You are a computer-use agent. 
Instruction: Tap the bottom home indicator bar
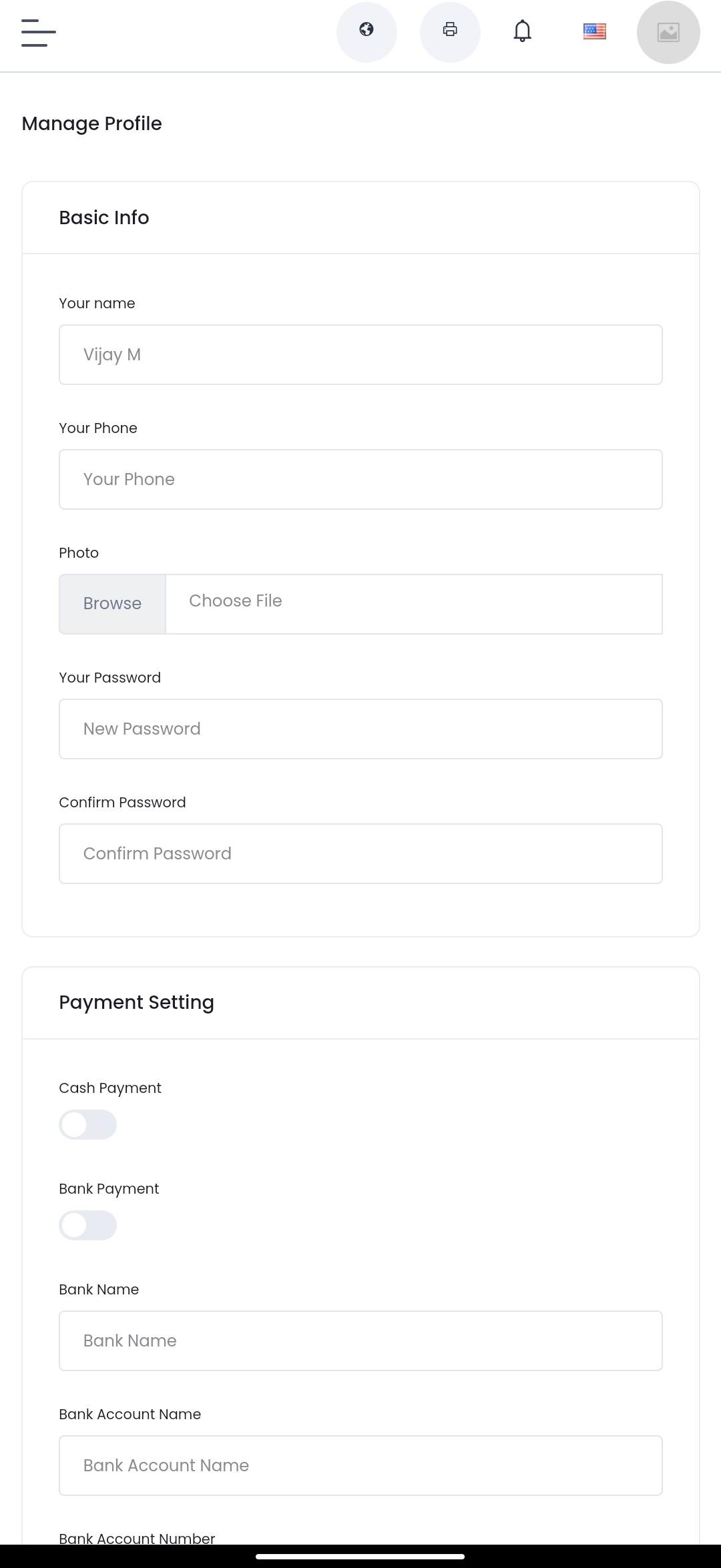360,1557
